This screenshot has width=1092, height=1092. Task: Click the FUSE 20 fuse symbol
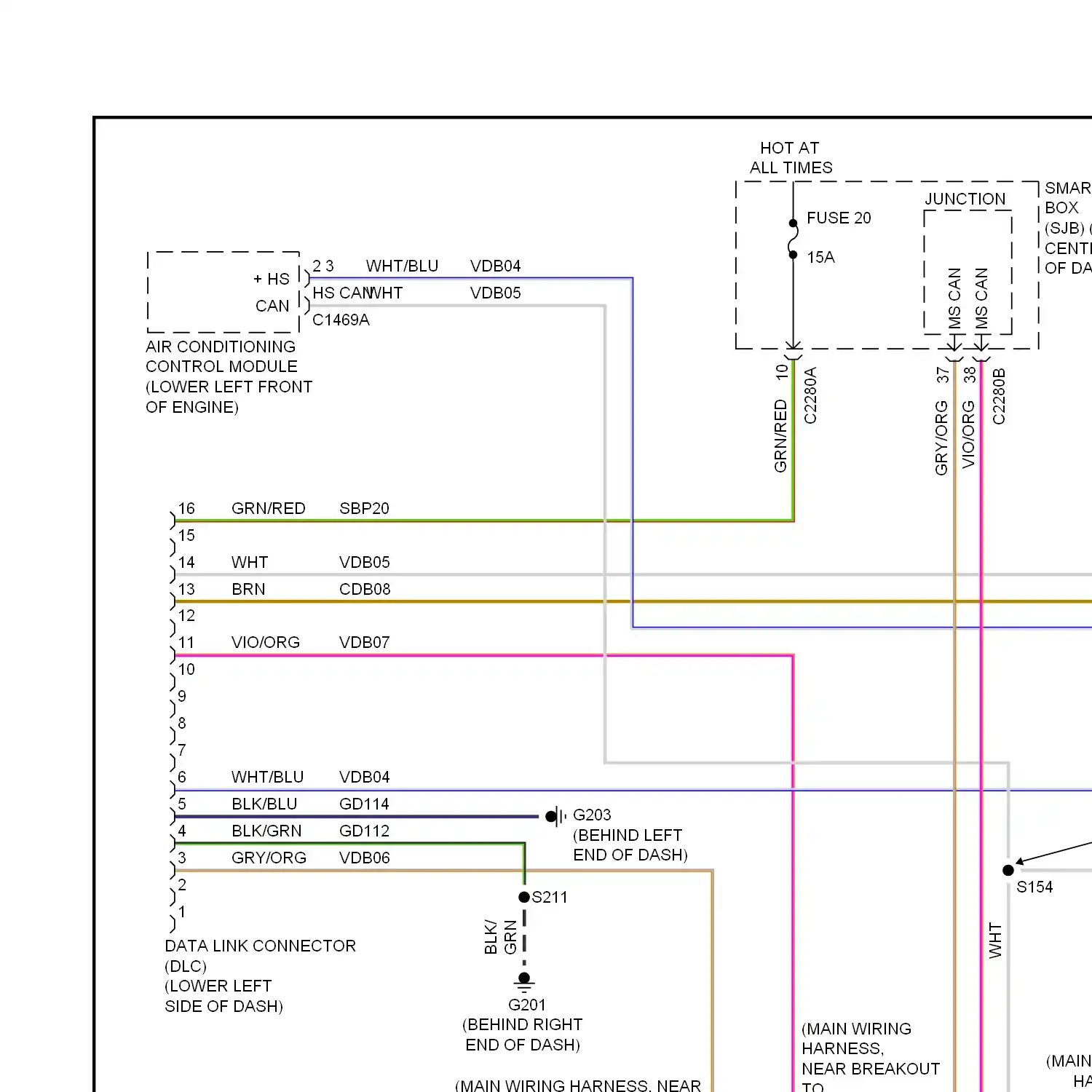(x=793, y=240)
